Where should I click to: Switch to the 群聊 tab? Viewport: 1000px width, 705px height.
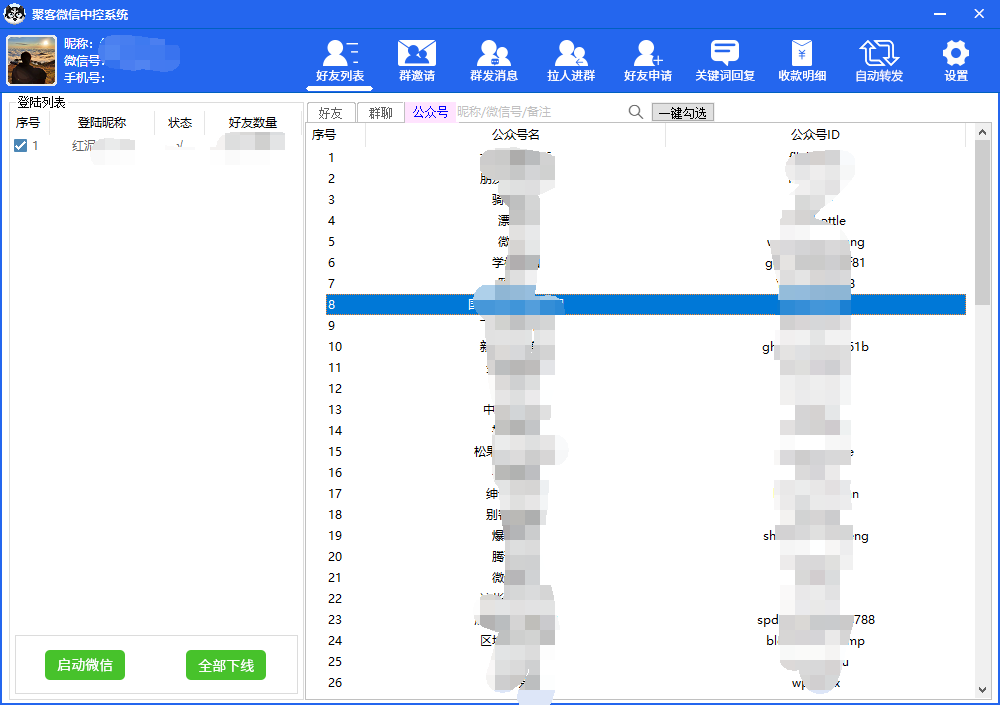coord(381,112)
